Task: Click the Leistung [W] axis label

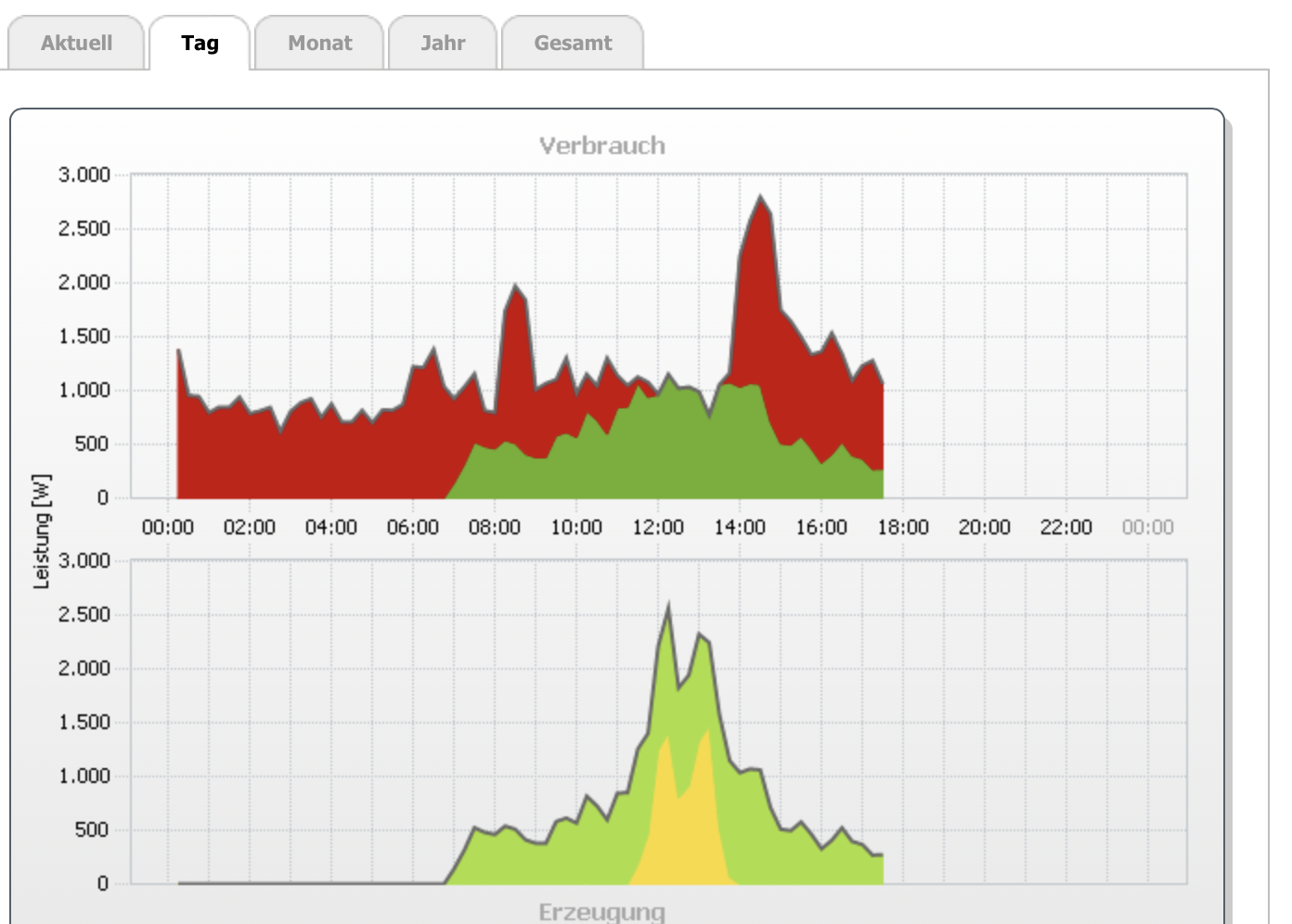Action: 42,532
